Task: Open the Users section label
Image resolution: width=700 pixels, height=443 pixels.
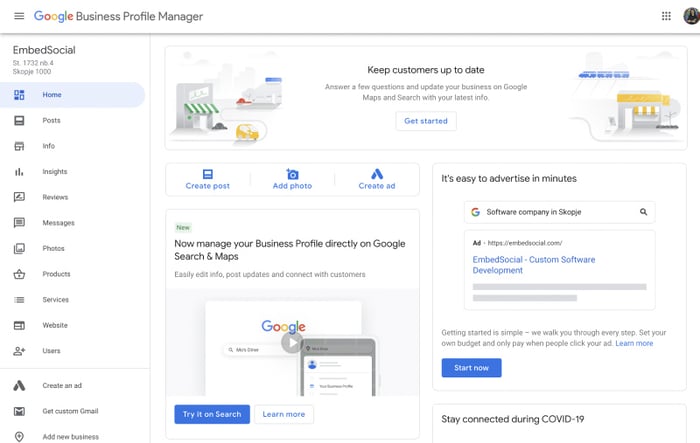Action: 51,351
